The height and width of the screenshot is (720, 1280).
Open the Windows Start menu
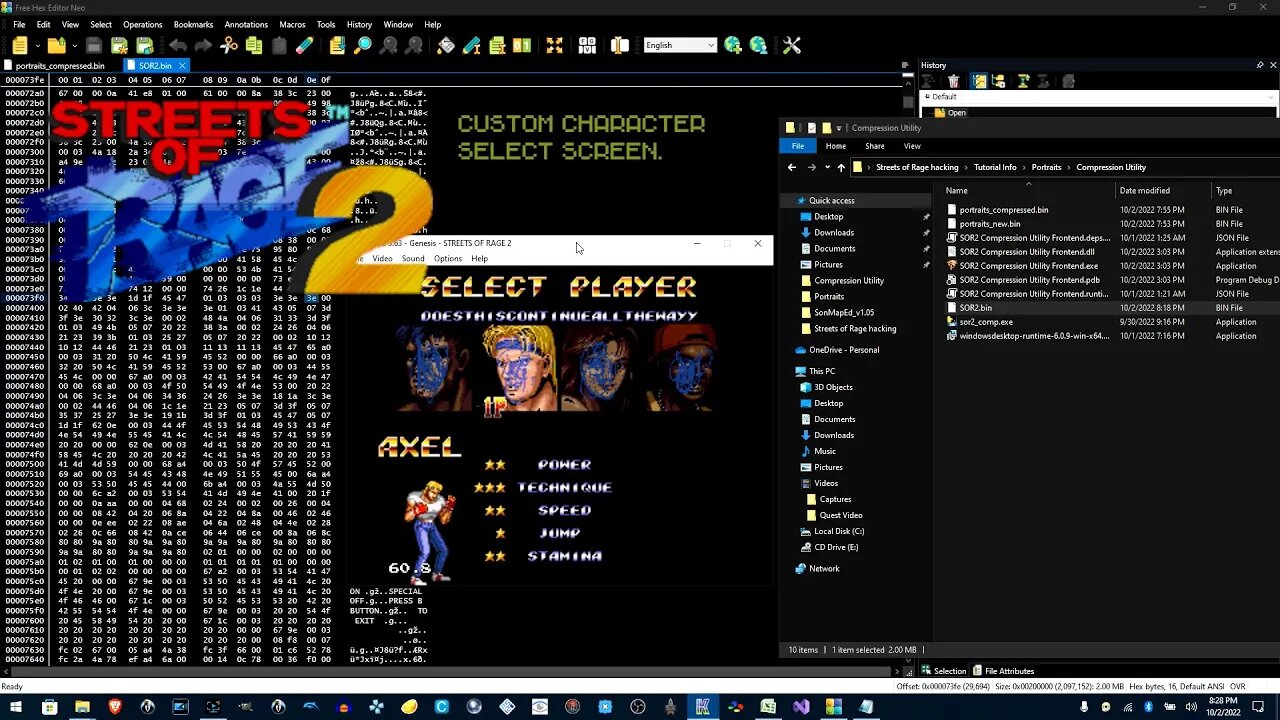pos(16,707)
